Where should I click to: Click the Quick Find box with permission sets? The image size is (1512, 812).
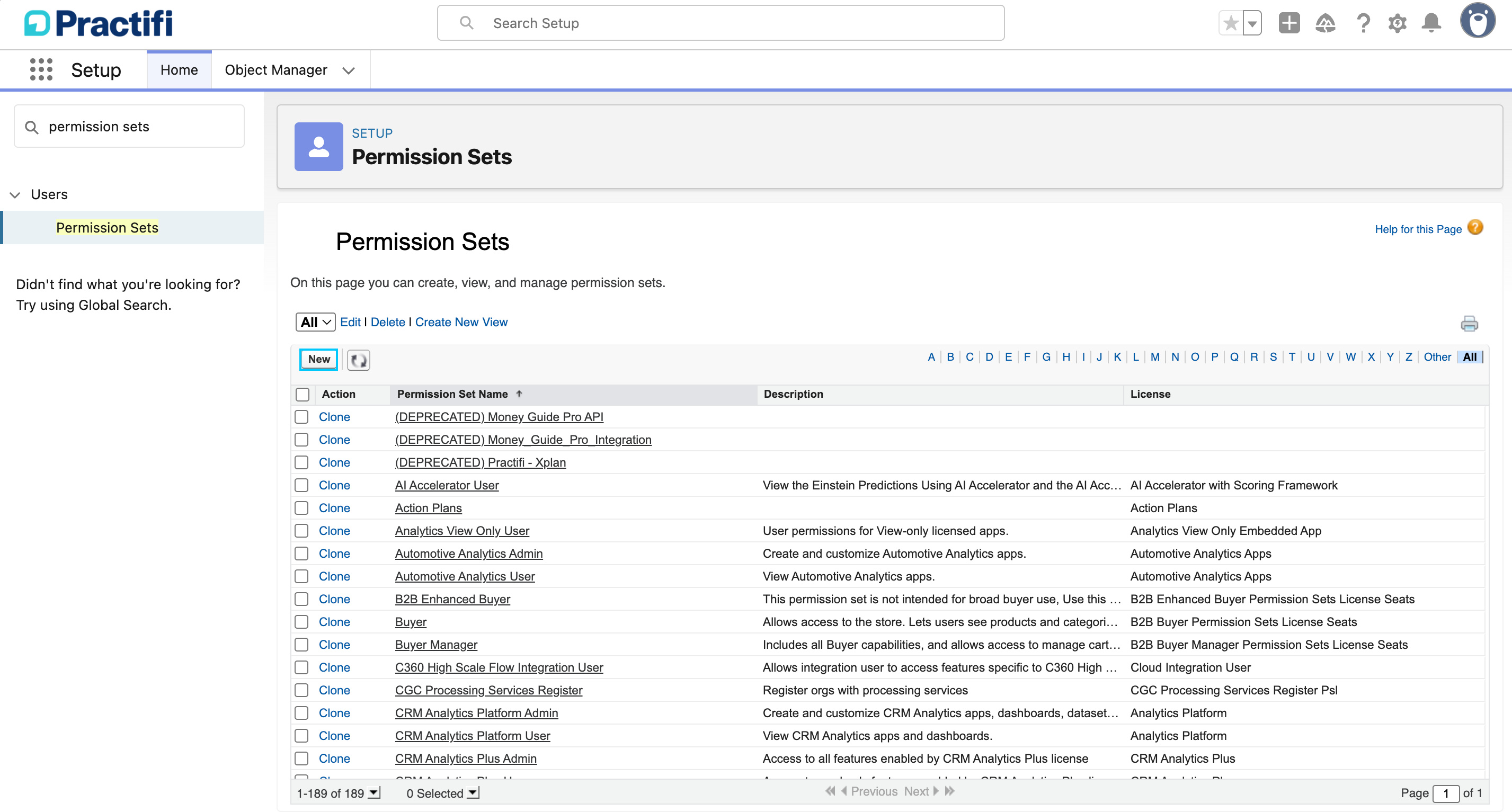point(129,126)
